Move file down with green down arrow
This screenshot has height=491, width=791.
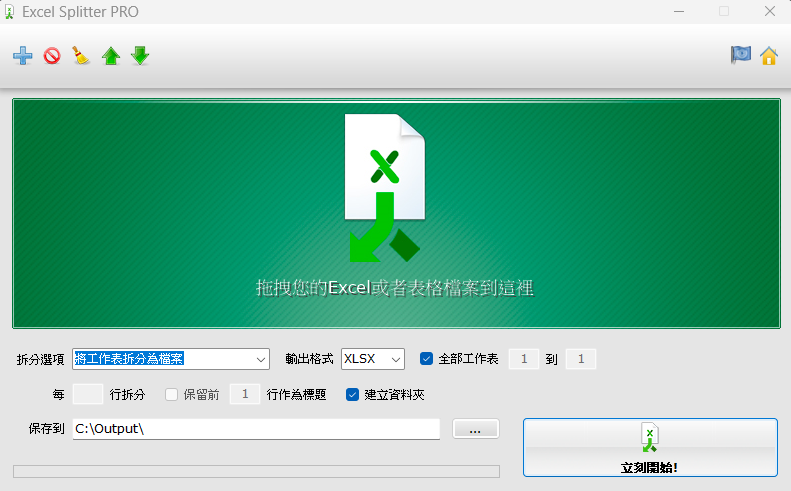[x=140, y=56]
